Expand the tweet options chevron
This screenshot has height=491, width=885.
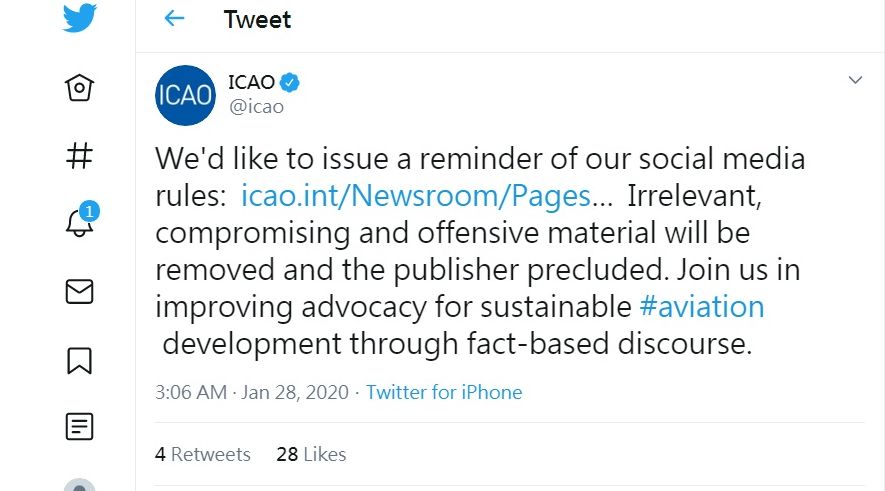coord(855,80)
